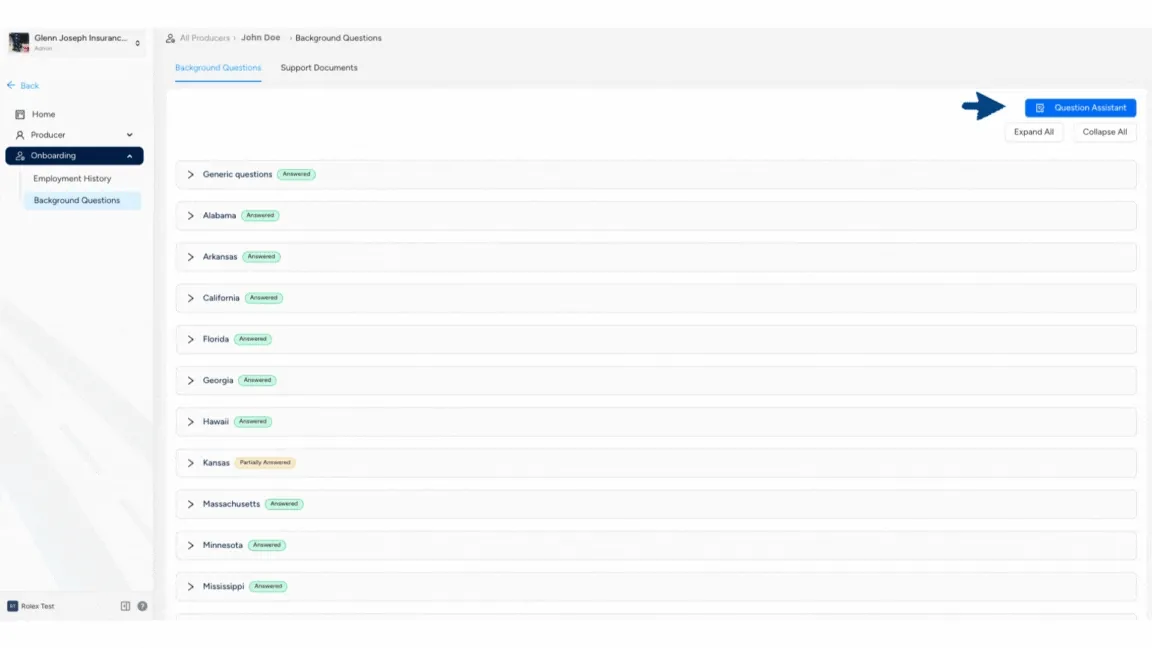The image size is (1152, 648).
Task: Go Back using the sidebar link
Action: click(x=23, y=86)
